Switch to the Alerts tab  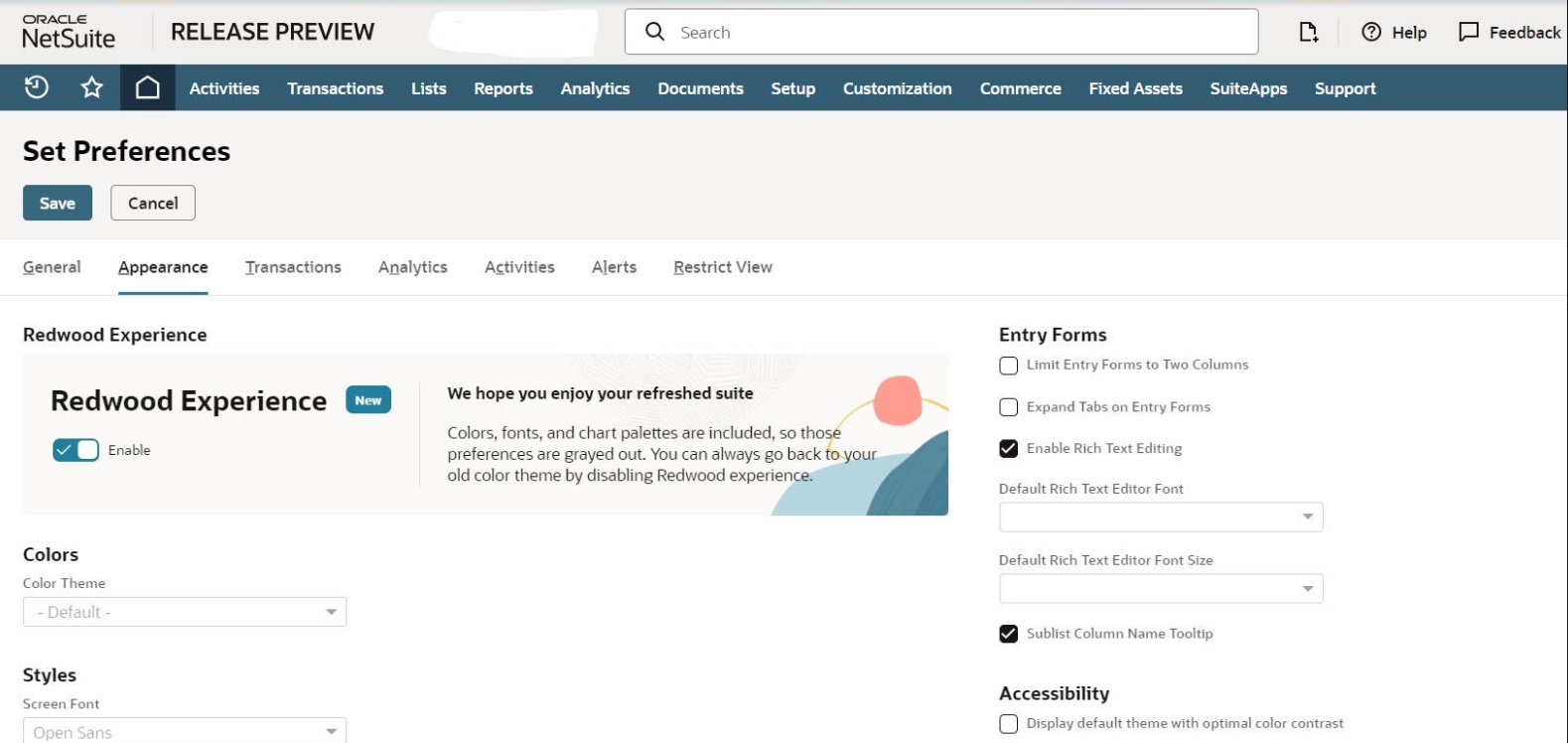tap(614, 267)
